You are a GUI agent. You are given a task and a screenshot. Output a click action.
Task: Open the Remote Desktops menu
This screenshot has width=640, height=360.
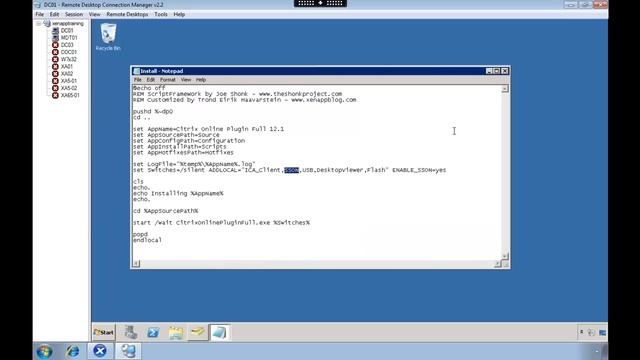tap(127, 14)
